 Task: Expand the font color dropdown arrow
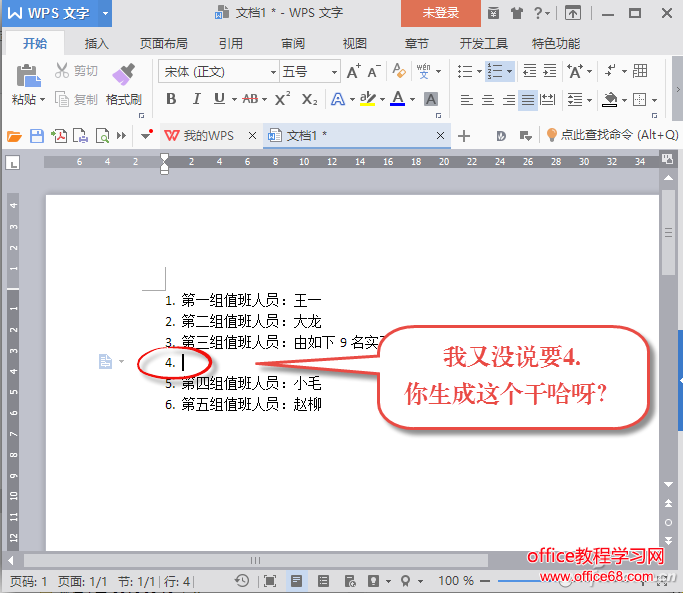click(413, 100)
